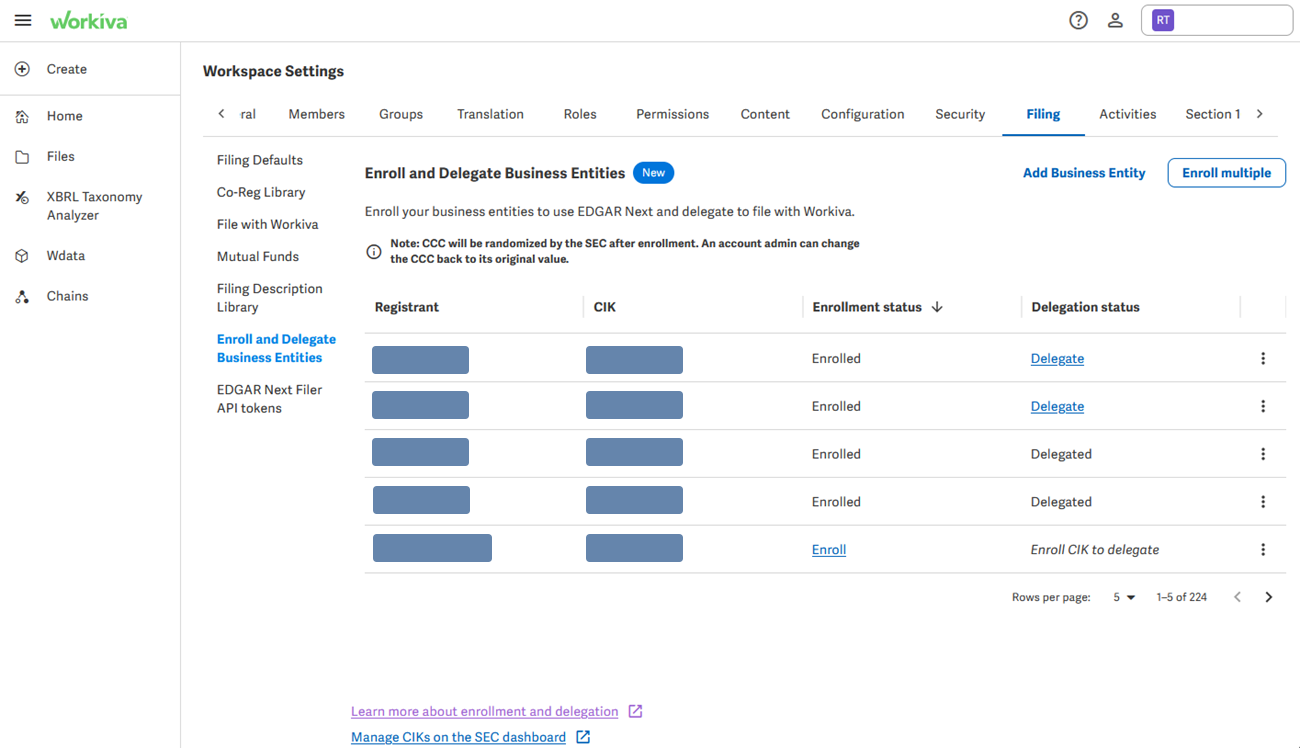Viewport: 1300px width, 748px height.
Task: Switch to the Members tab
Action: pyautogui.click(x=317, y=114)
